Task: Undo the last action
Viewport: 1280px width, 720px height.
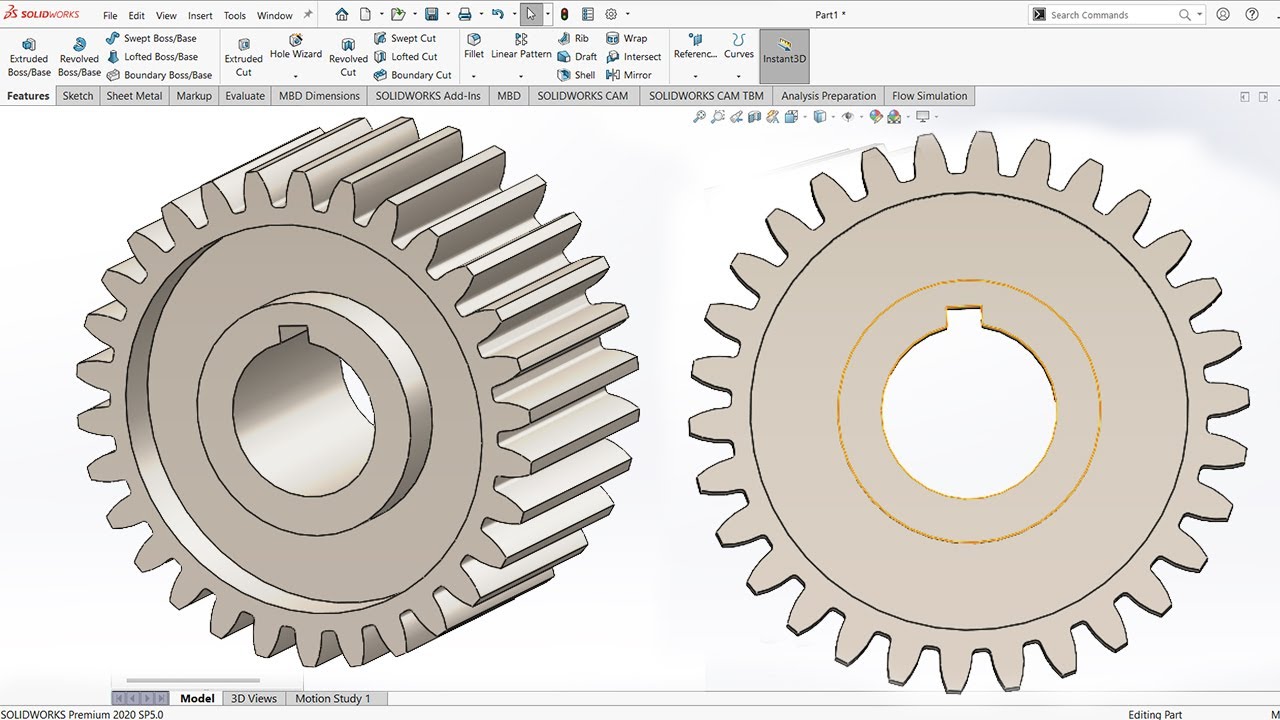Action: point(497,14)
